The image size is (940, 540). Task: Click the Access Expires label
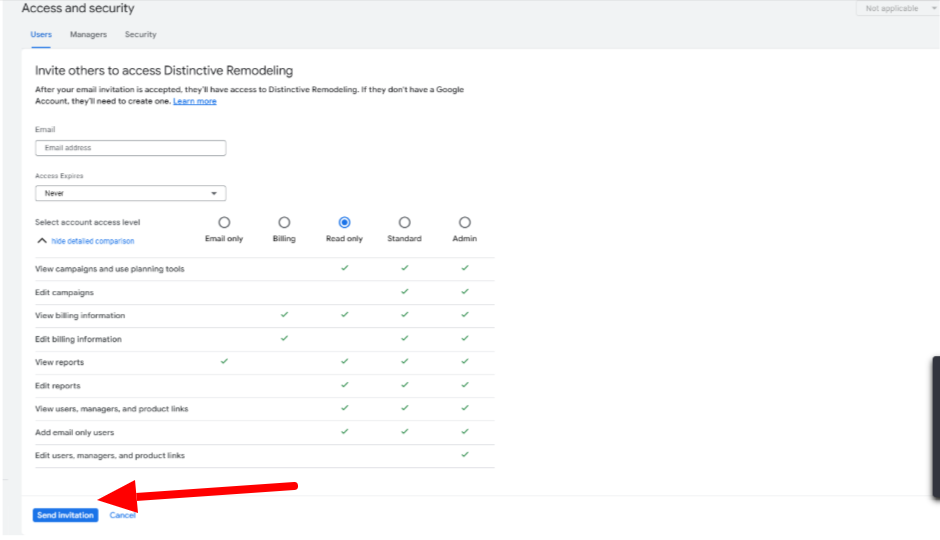59,176
